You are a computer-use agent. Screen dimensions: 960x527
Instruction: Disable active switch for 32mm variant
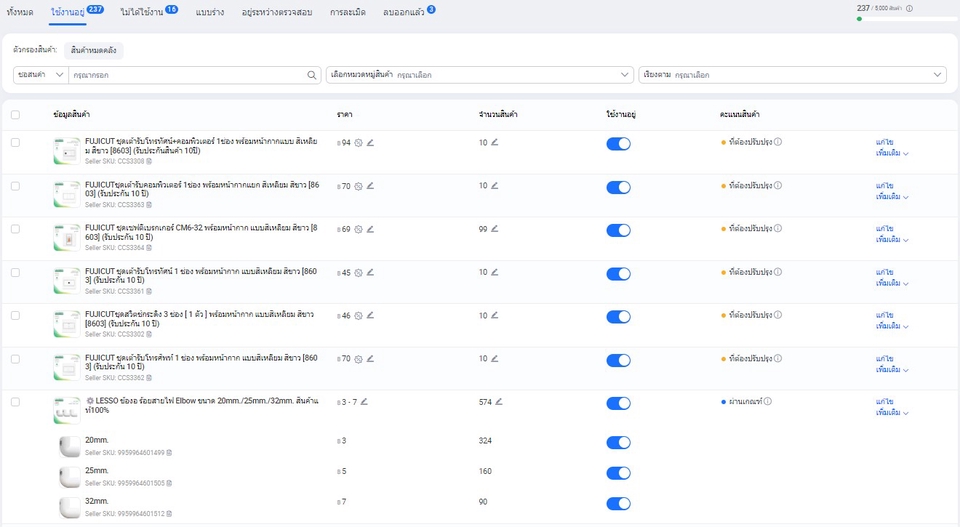pyautogui.click(x=618, y=504)
